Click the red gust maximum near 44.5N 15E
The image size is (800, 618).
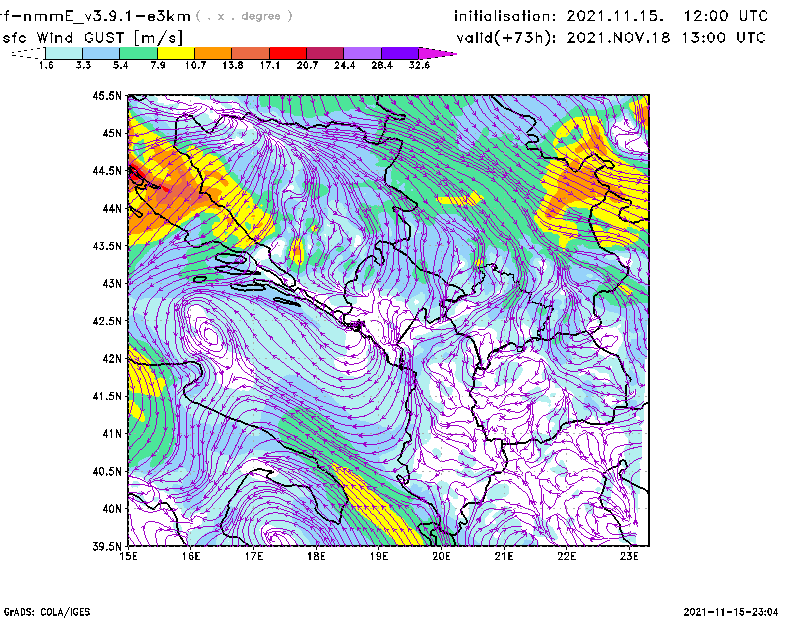point(137,175)
